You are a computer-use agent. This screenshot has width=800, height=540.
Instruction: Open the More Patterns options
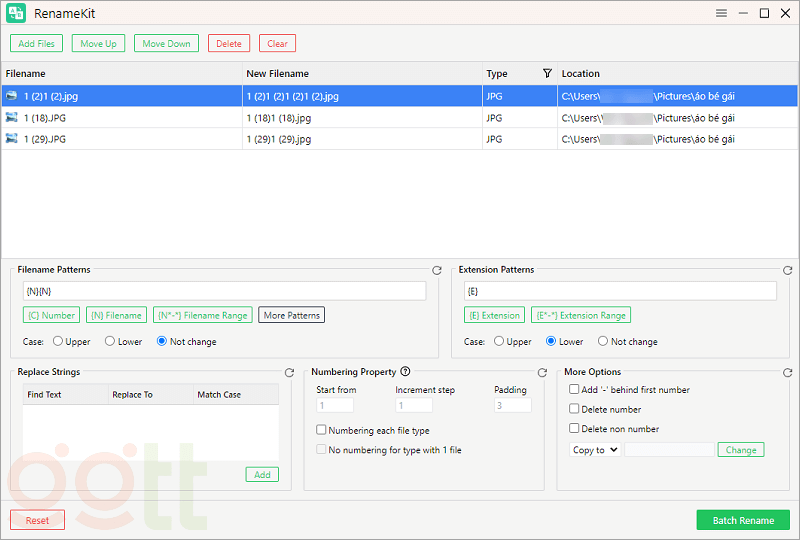pyautogui.click(x=291, y=315)
